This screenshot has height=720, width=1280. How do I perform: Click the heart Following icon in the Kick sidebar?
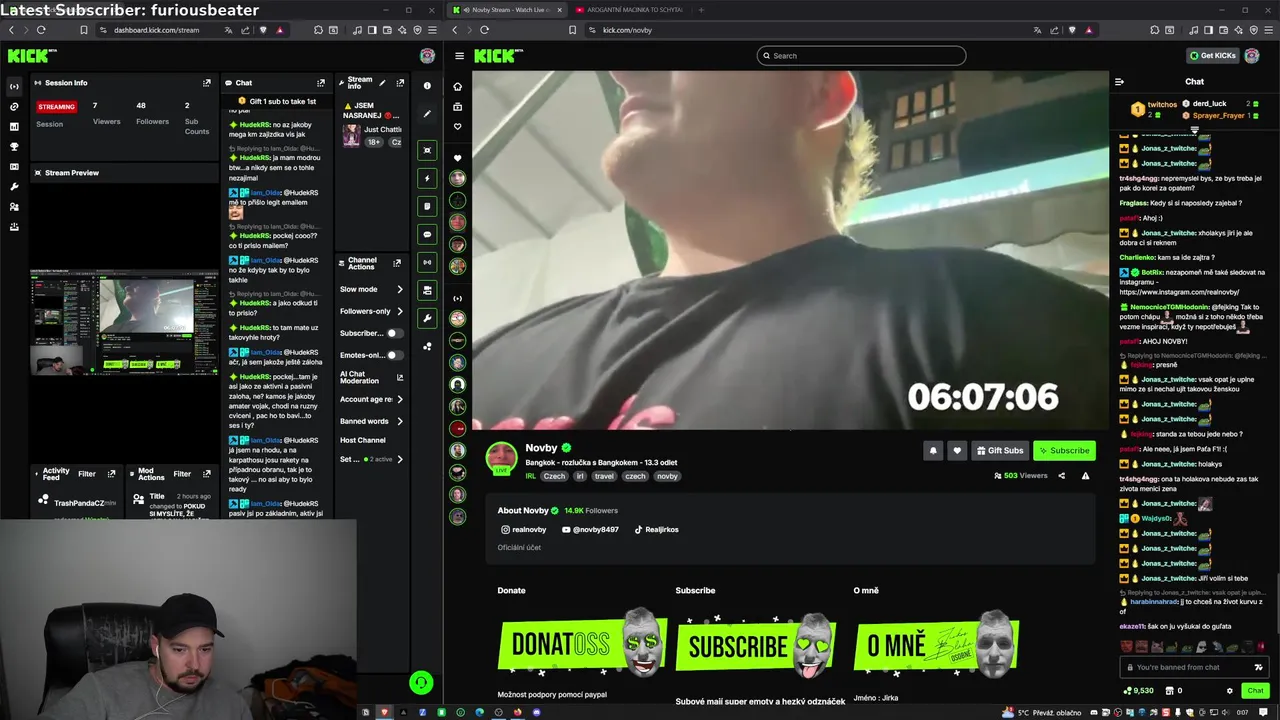click(458, 127)
